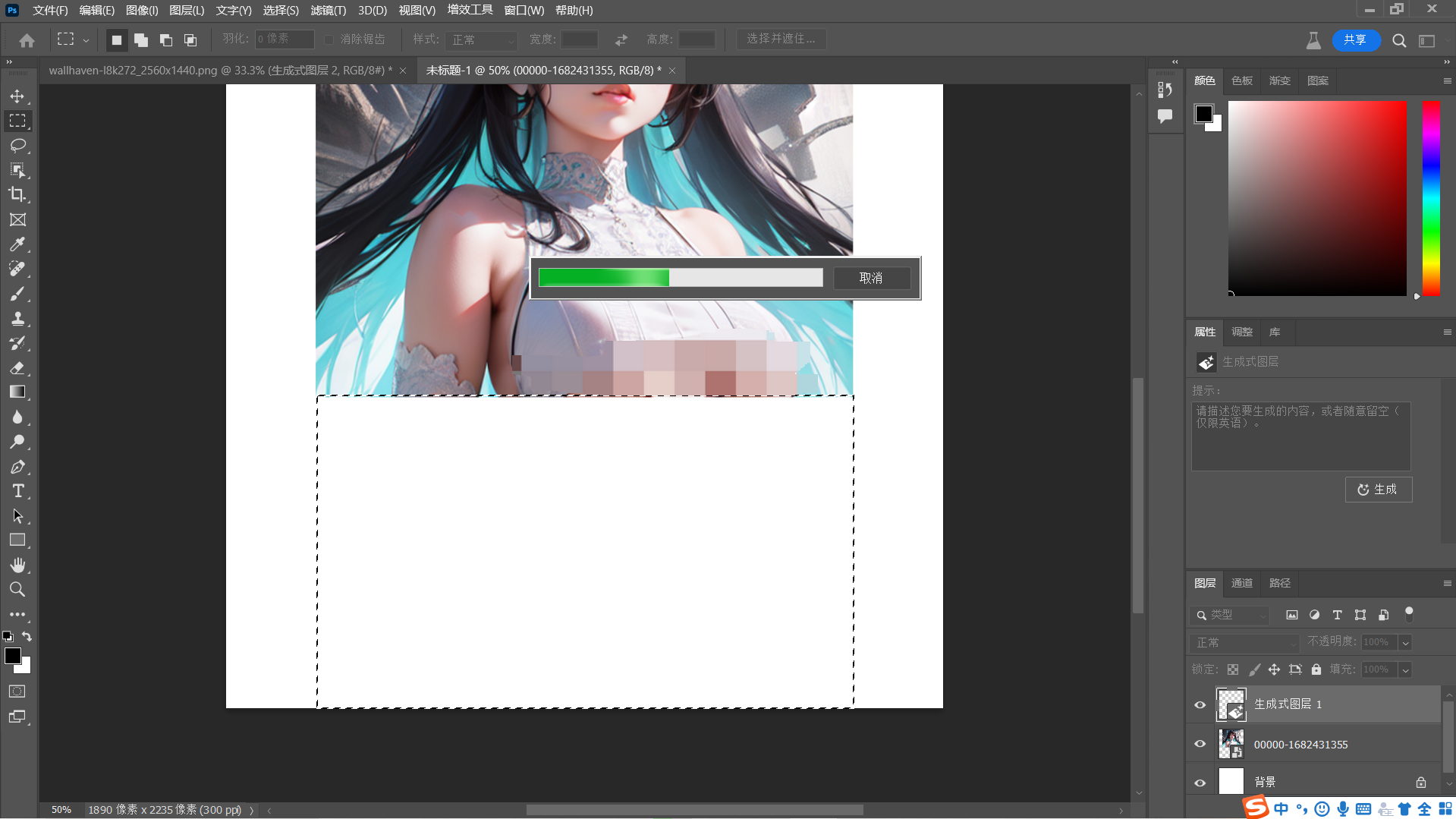Select the Dodge tool
This screenshot has height=819, width=1456.
point(17,441)
